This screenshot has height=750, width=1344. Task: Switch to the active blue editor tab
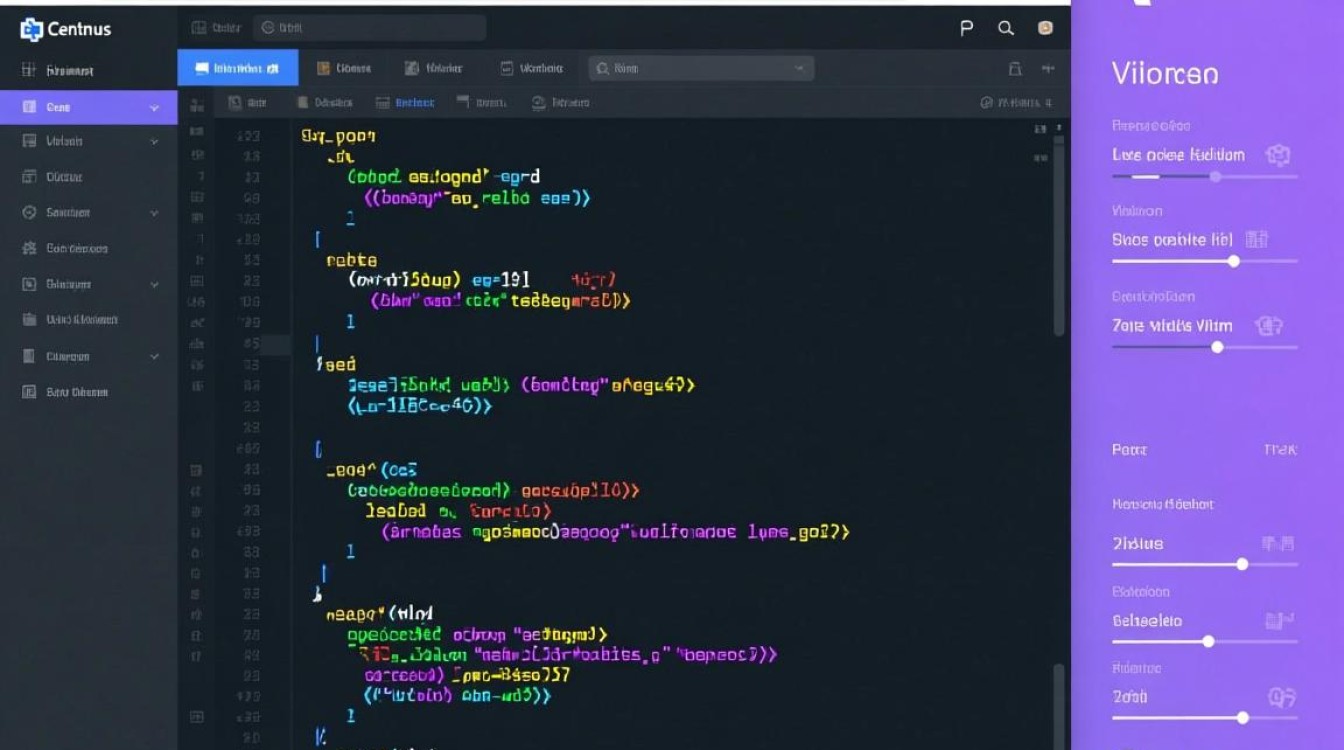coord(238,68)
